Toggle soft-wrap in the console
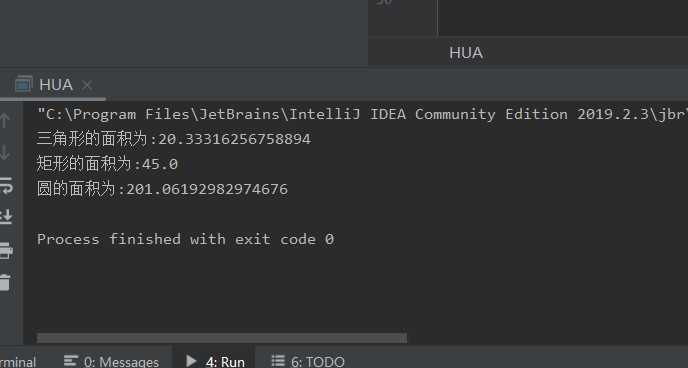The width and height of the screenshot is (688, 368). (x=6, y=186)
